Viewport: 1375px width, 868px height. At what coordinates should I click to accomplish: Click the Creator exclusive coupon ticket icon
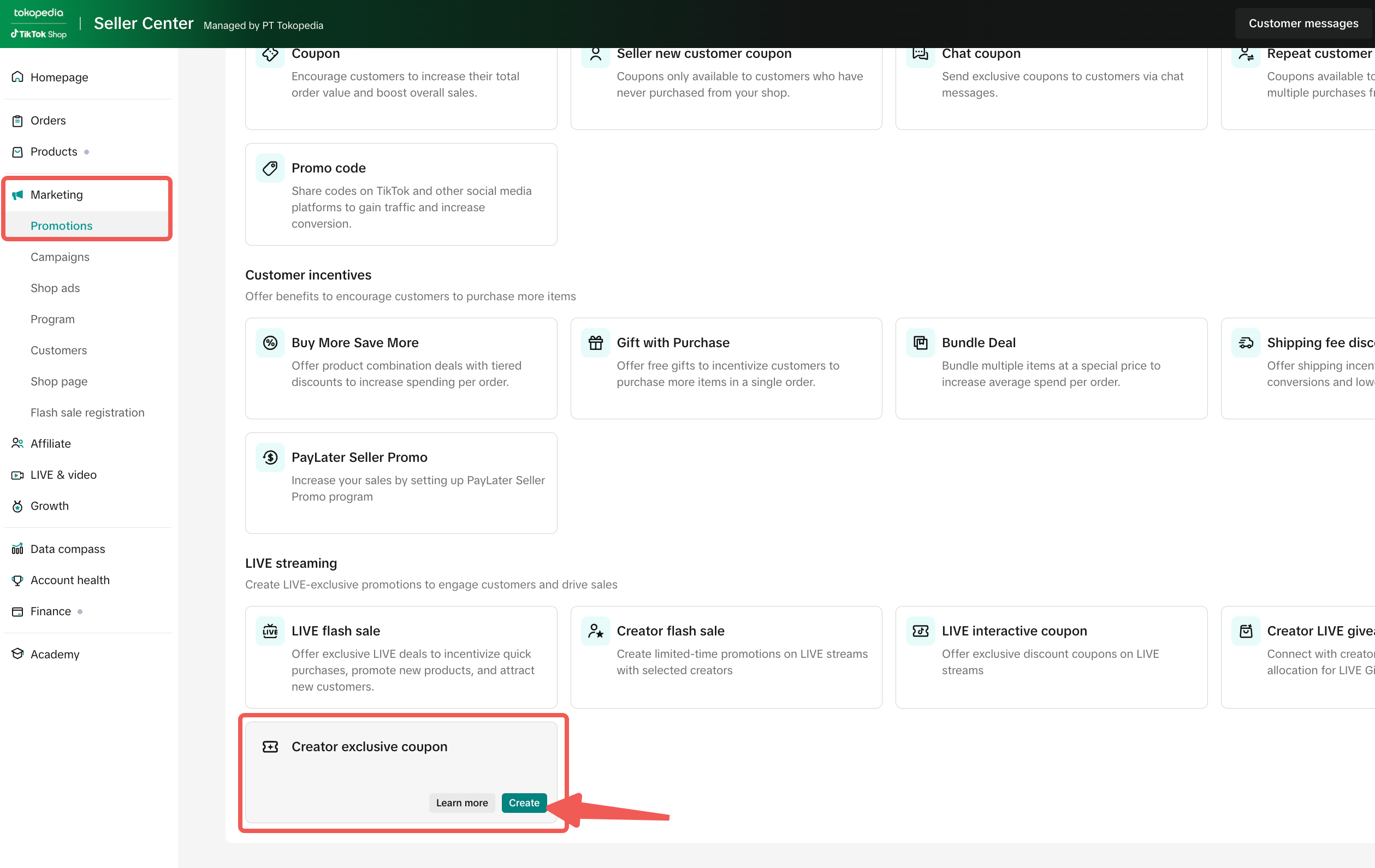click(x=270, y=747)
